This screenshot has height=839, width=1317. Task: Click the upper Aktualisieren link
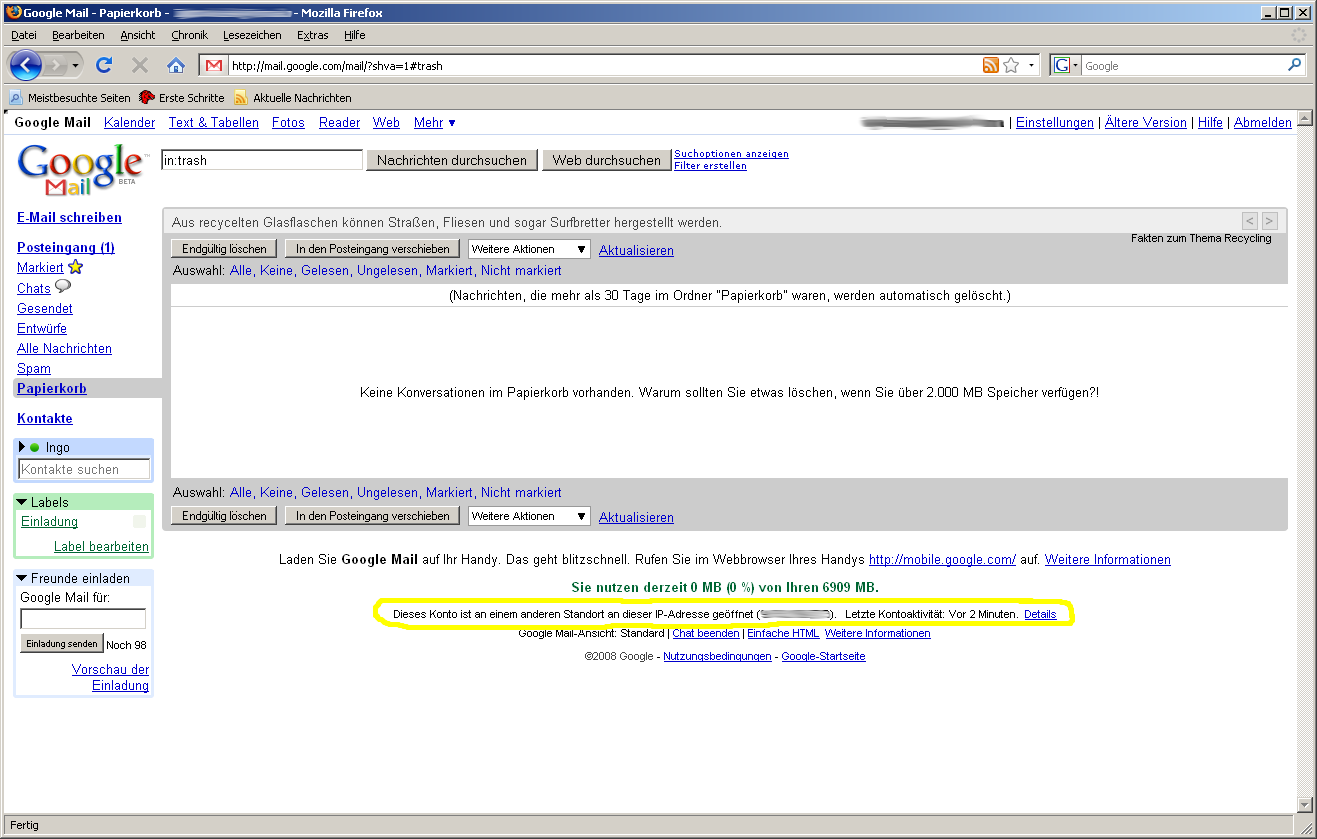click(636, 250)
